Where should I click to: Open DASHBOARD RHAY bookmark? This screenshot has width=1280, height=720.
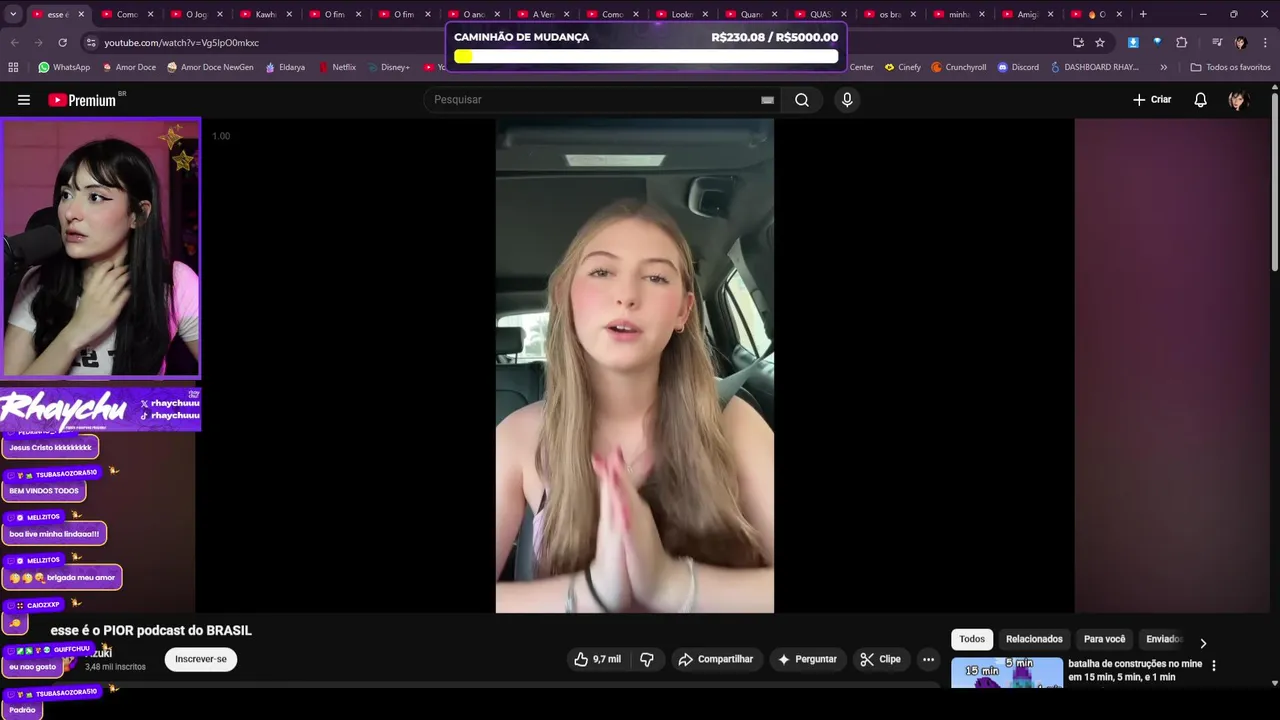1094,67
